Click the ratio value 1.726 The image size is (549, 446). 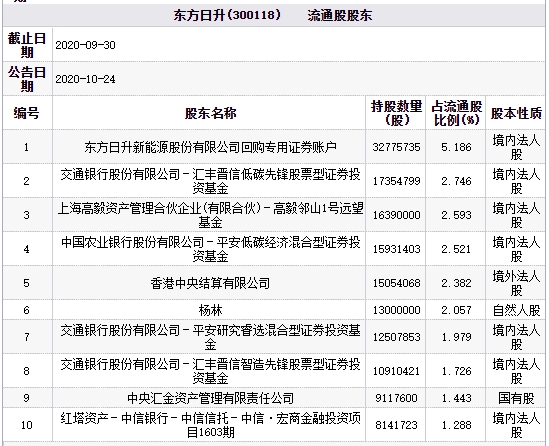click(x=456, y=371)
